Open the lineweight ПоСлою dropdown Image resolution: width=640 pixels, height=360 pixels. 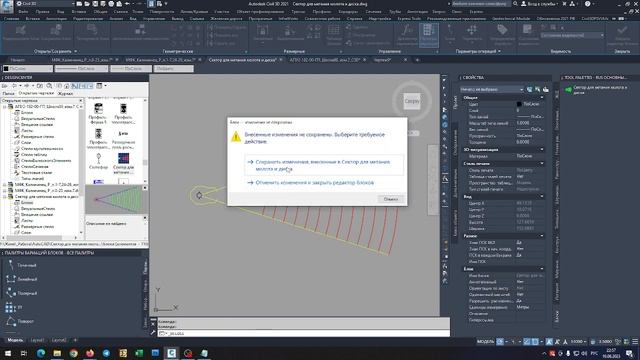pyautogui.click(x=131, y=69)
